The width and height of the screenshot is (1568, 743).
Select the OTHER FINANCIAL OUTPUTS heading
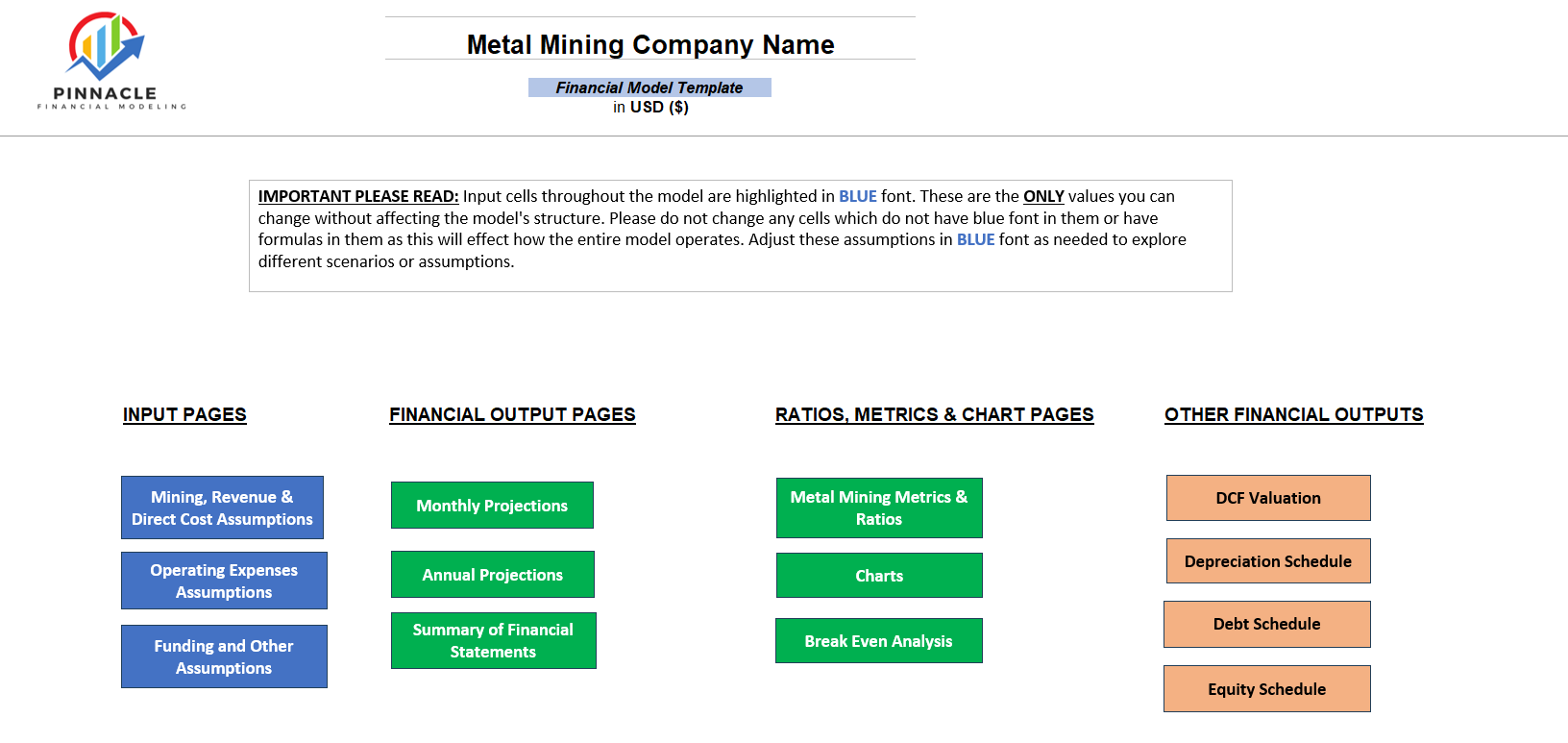coord(1294,414)
